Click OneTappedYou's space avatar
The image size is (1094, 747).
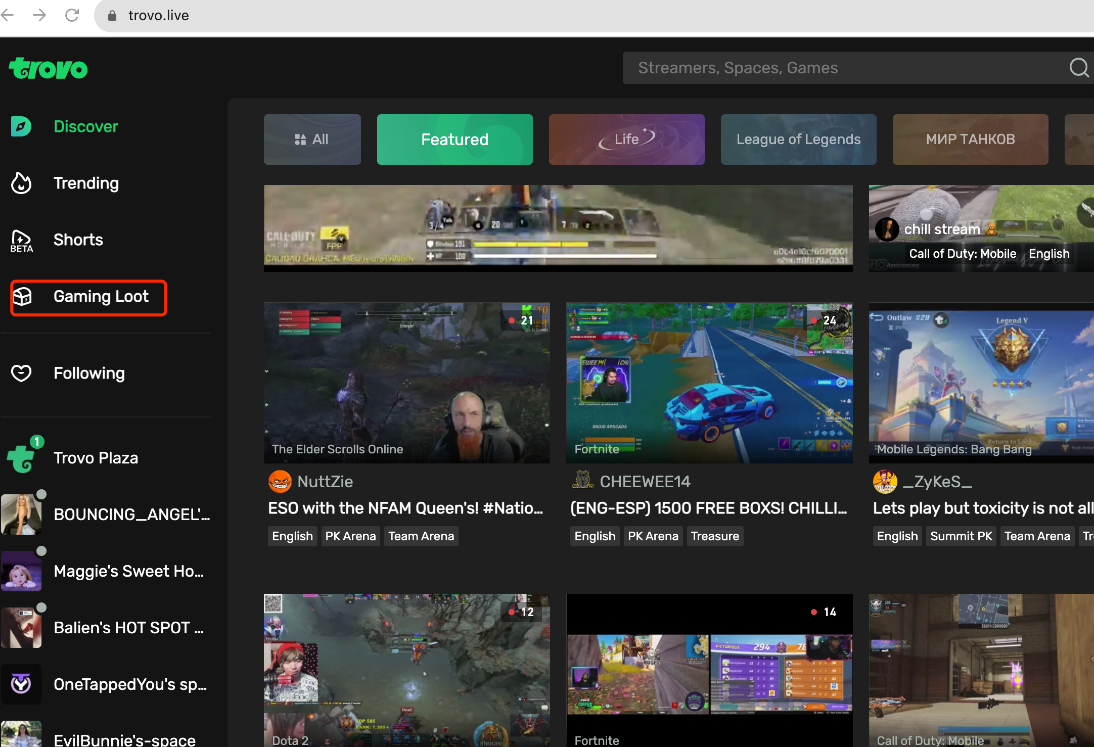coord(21,685)
